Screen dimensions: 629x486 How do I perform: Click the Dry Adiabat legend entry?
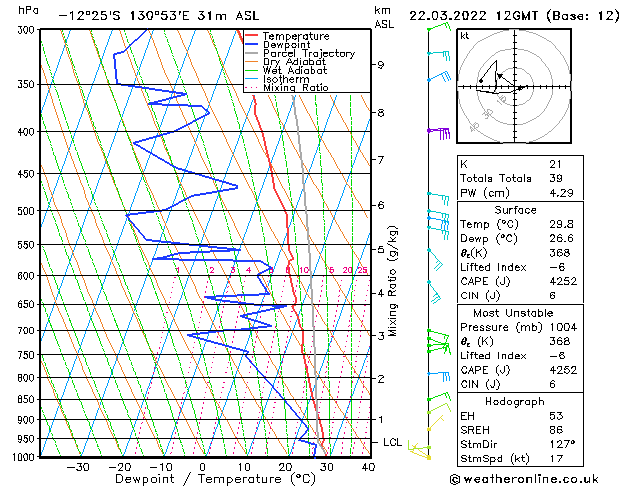[x=294, y=62]
